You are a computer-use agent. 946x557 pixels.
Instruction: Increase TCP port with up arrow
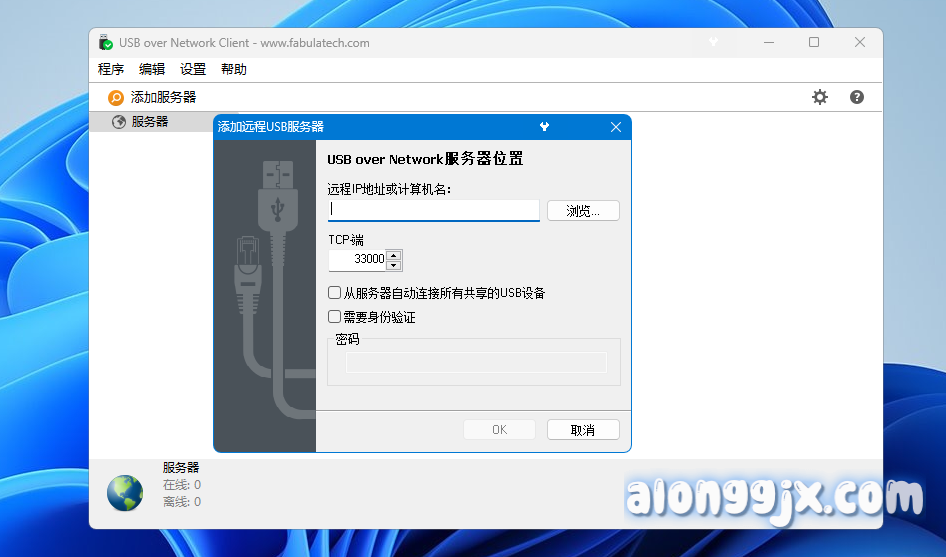(x=394, y=254)
